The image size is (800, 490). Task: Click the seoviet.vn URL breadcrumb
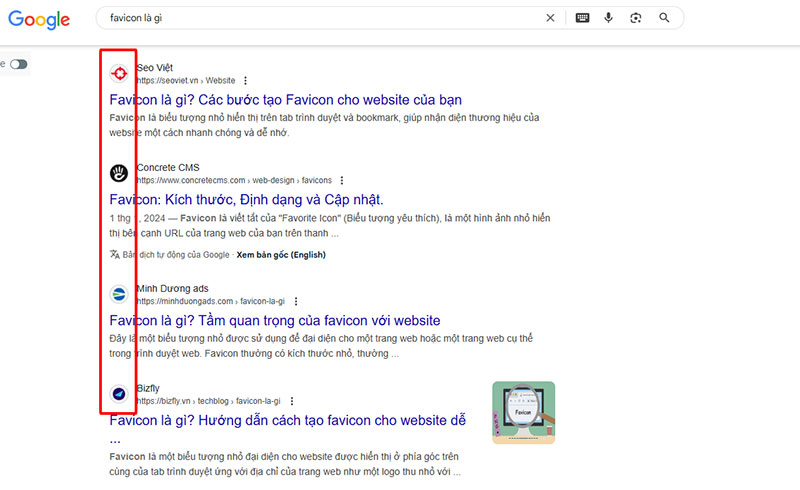point(186,81)
